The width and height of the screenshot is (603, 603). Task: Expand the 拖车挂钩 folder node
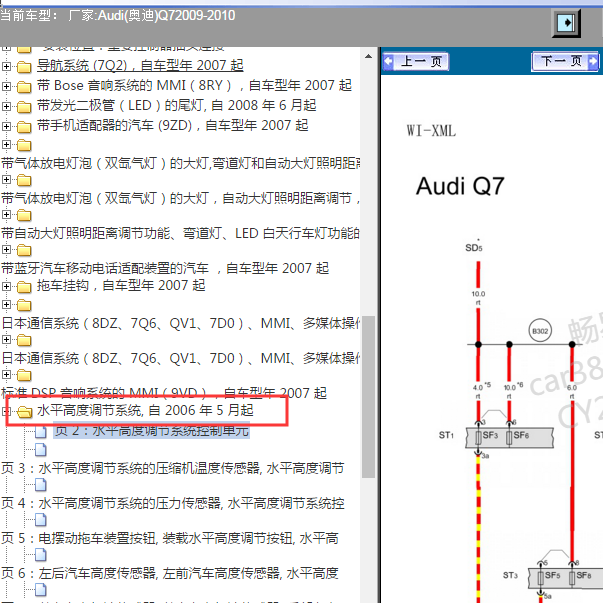click(x=6, y=286)
